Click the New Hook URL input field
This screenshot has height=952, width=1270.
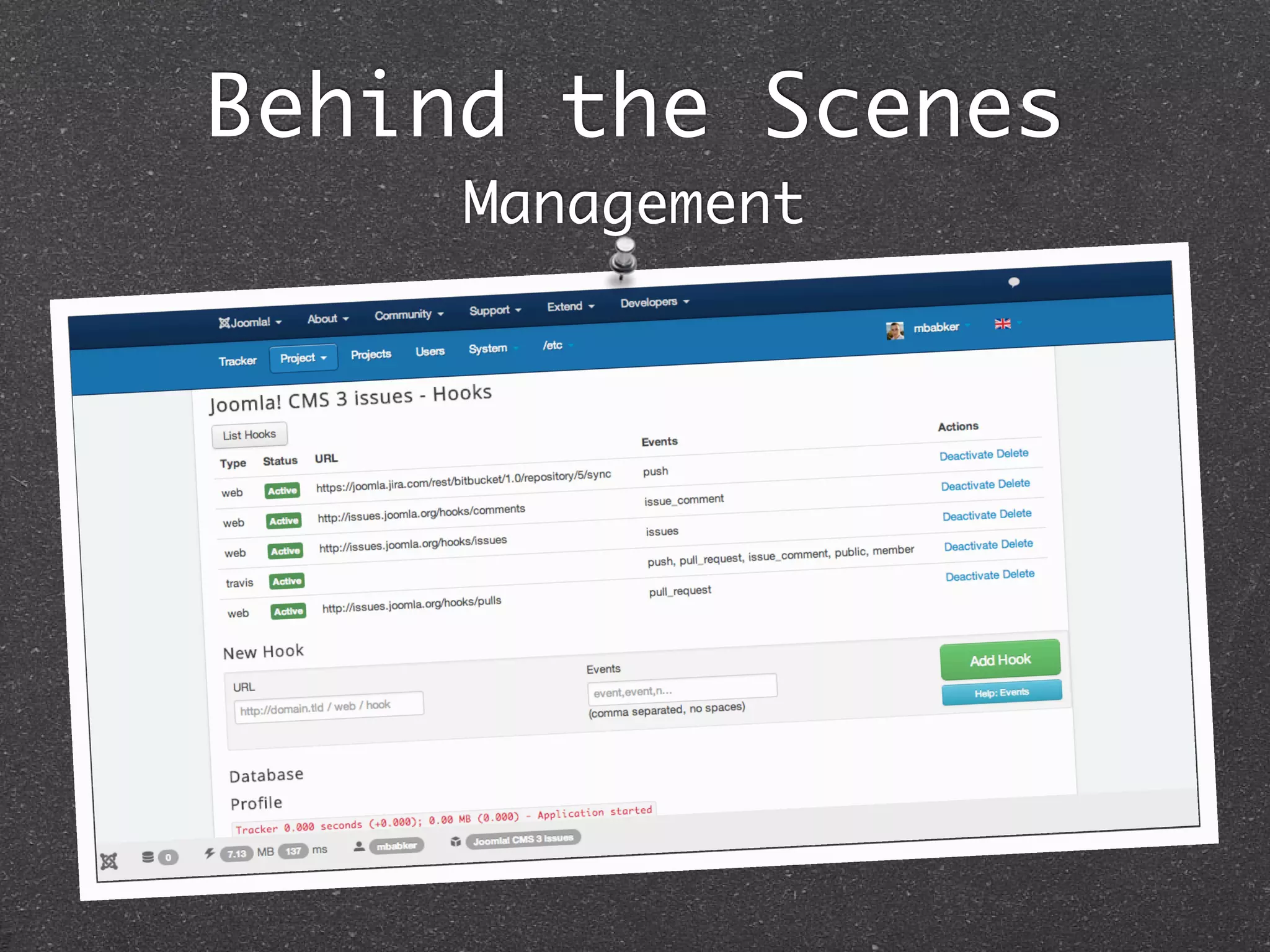[329, 707]
